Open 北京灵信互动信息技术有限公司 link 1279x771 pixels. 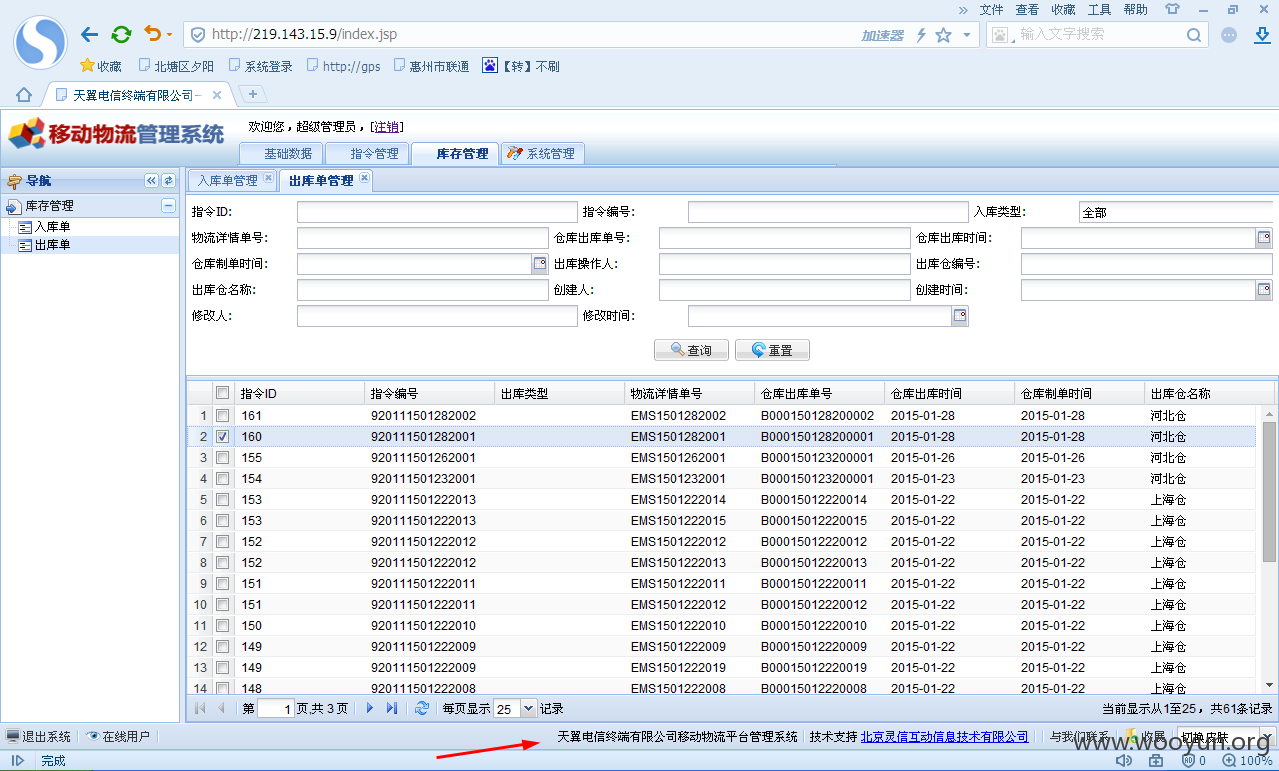[944, 736]
